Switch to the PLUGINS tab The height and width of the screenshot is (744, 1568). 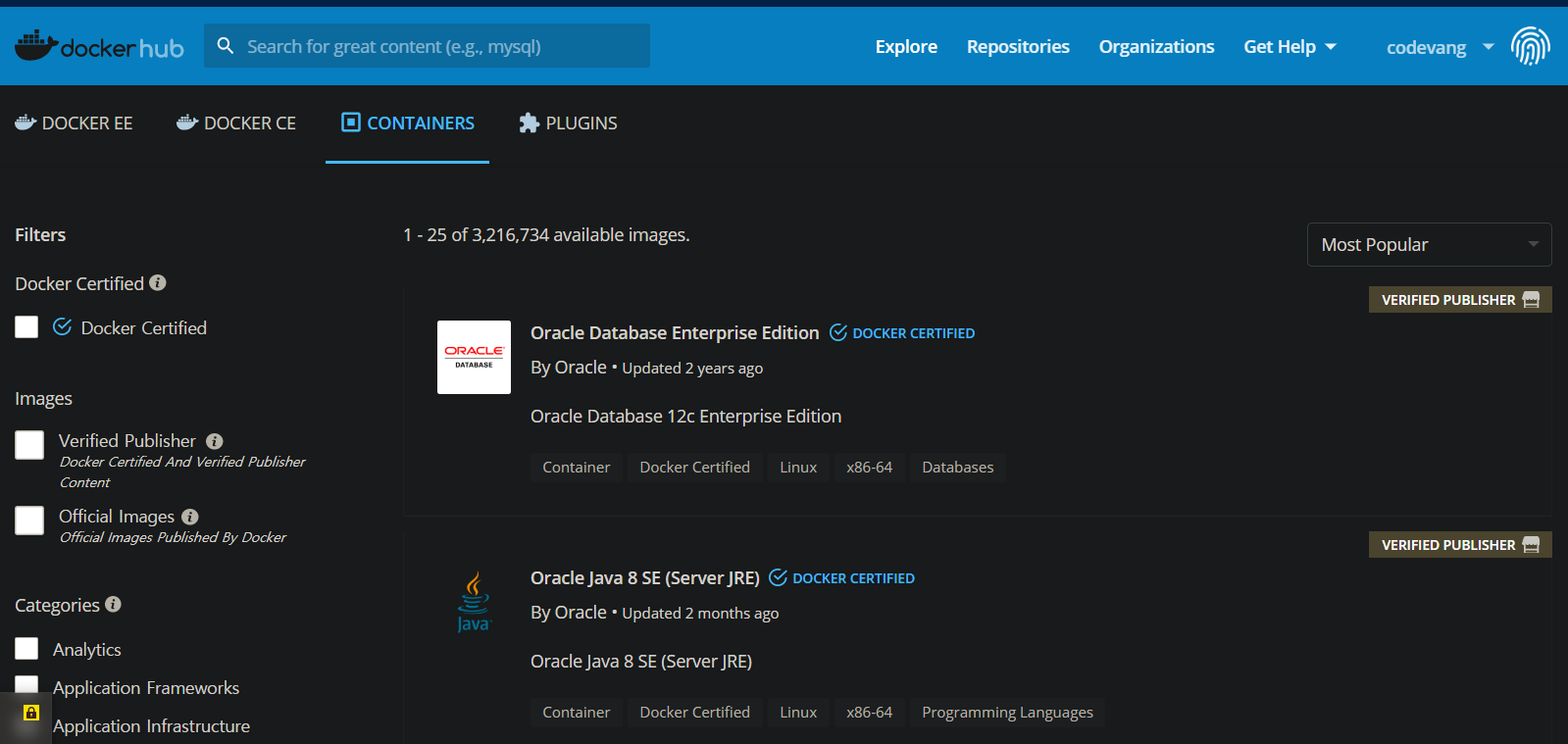click(x=568, y=123)
